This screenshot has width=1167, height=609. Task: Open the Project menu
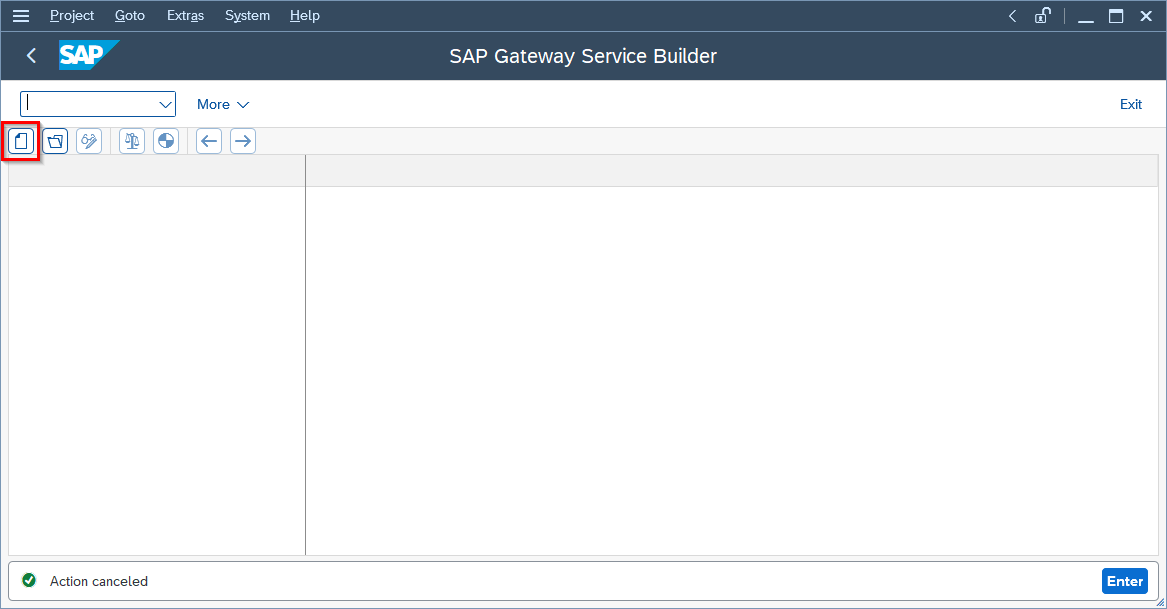(71, 15)
